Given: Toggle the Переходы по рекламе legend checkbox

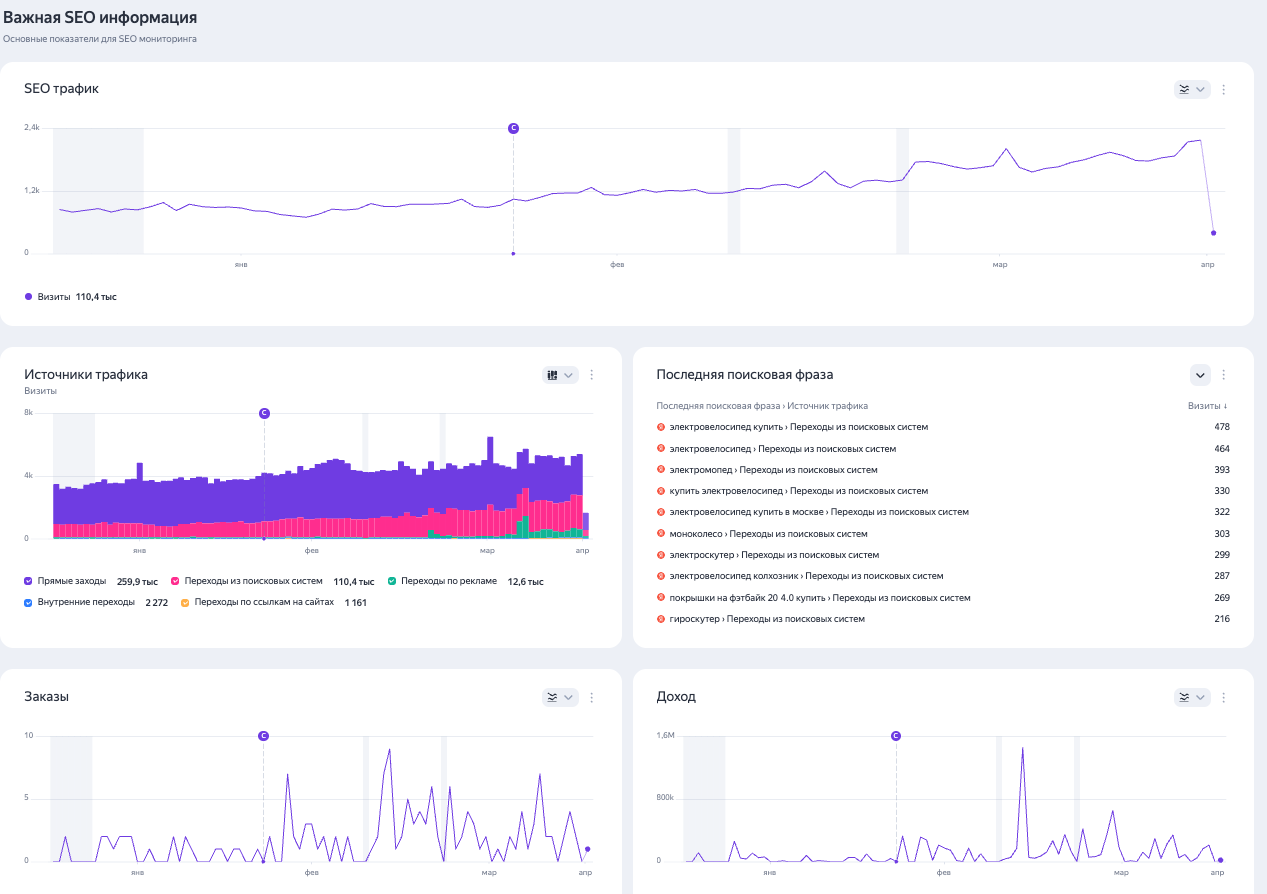Looking at the screenshot, I should click(392, 581).
